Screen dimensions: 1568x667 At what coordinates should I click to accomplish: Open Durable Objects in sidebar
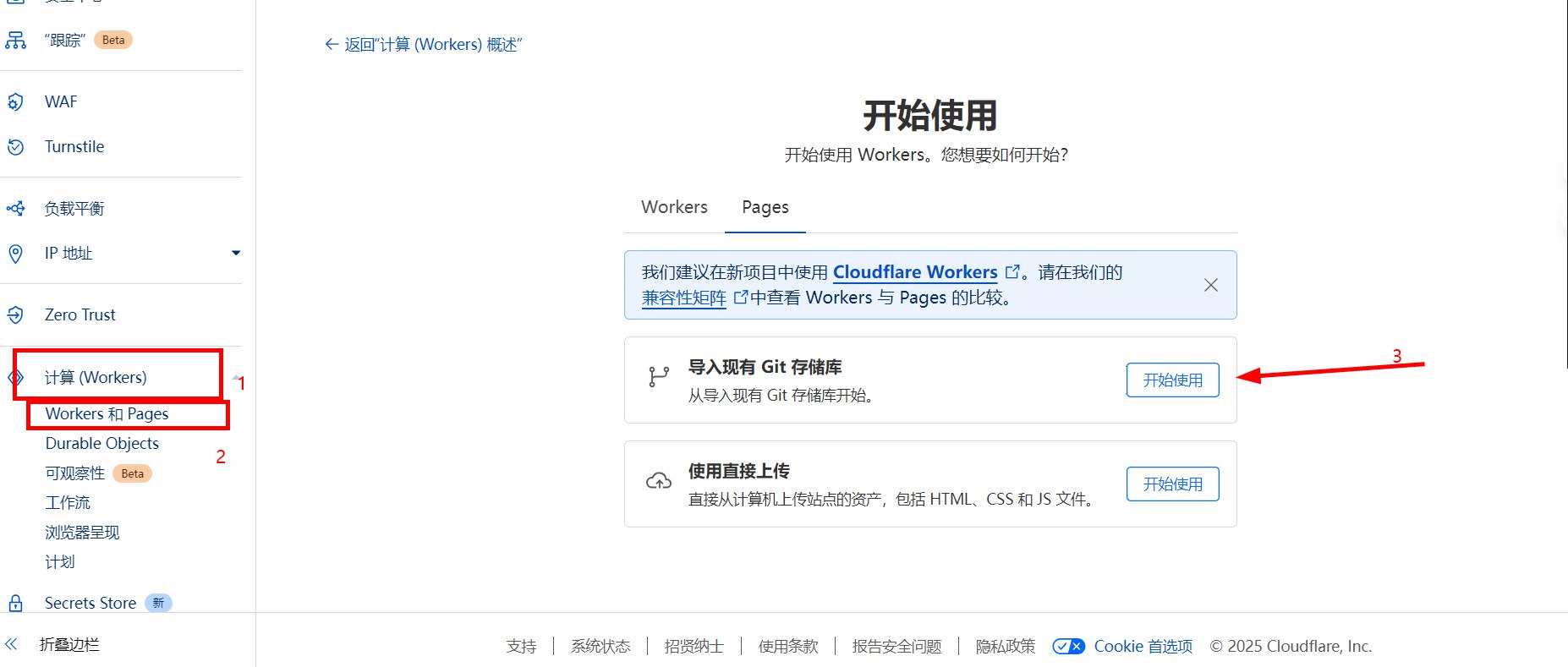pos(102,443)
